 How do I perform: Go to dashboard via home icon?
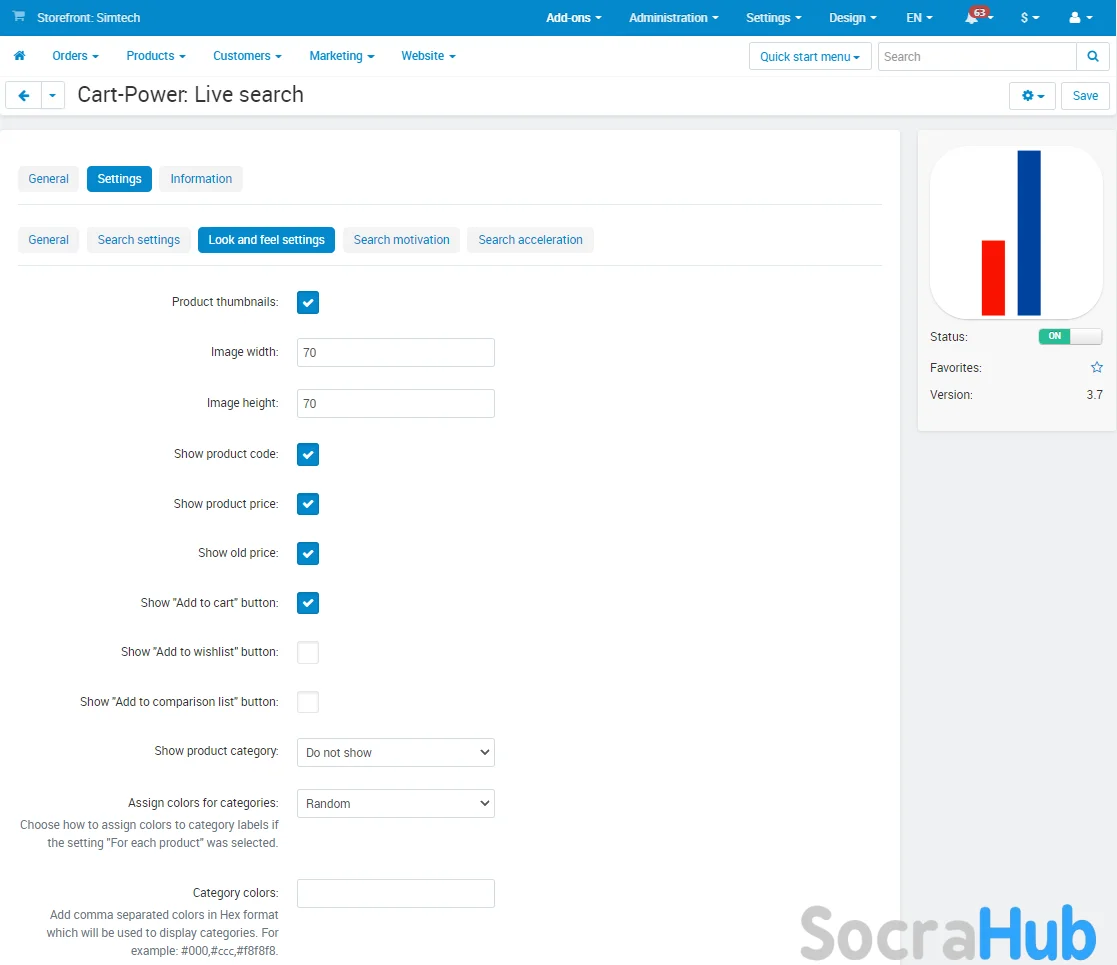click(19, 56)
